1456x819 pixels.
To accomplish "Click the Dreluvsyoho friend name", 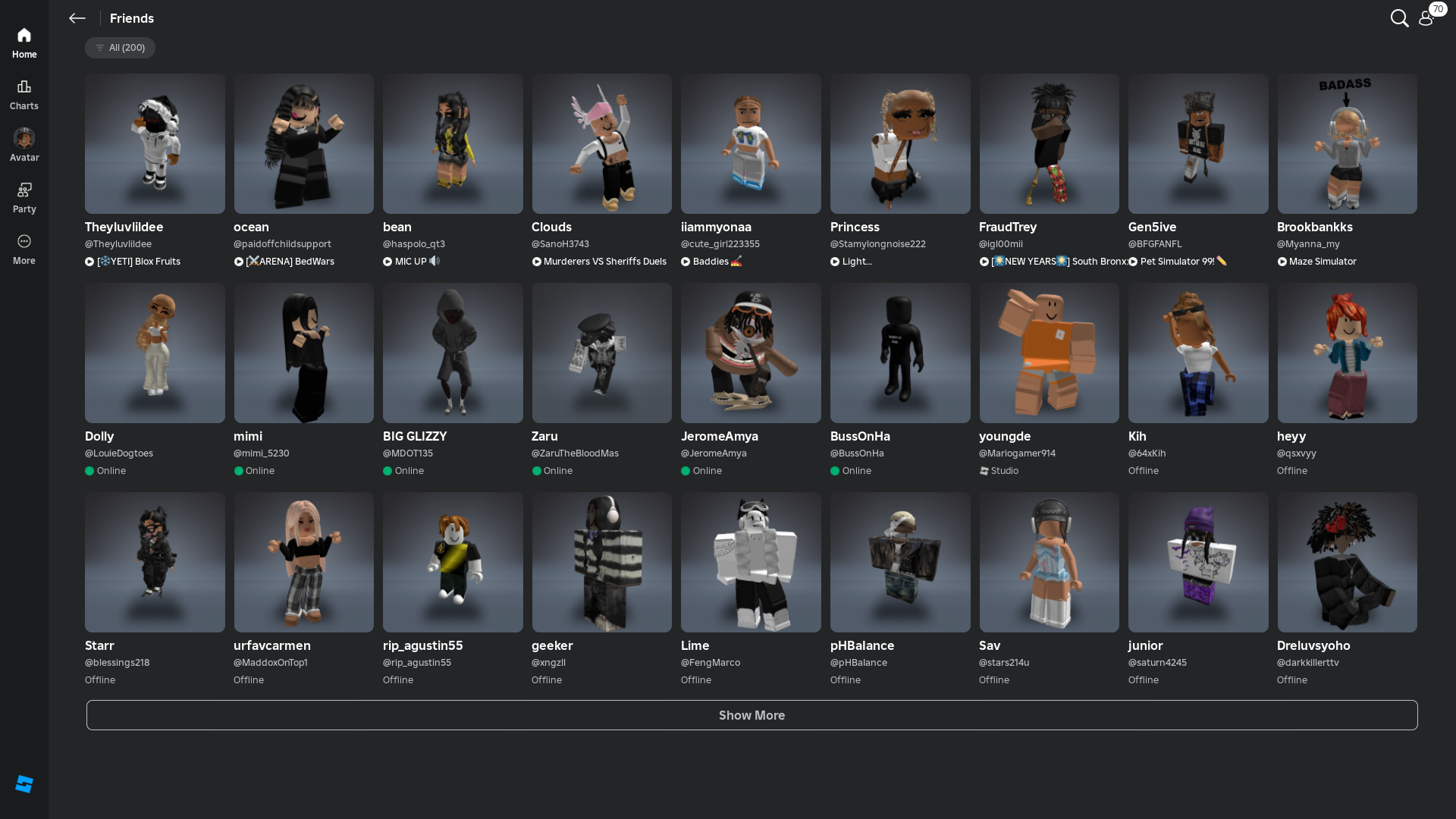I will click(x=1313, y=645).
